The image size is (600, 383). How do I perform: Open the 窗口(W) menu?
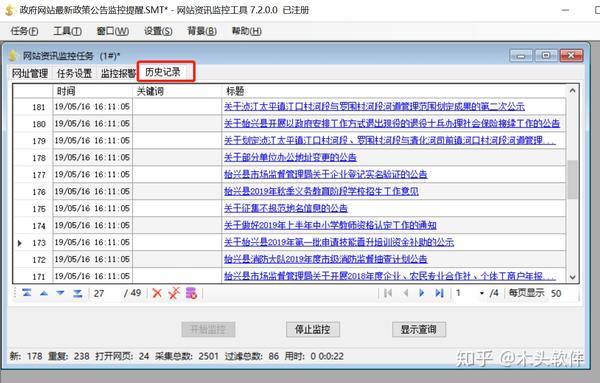pos(112,31)
